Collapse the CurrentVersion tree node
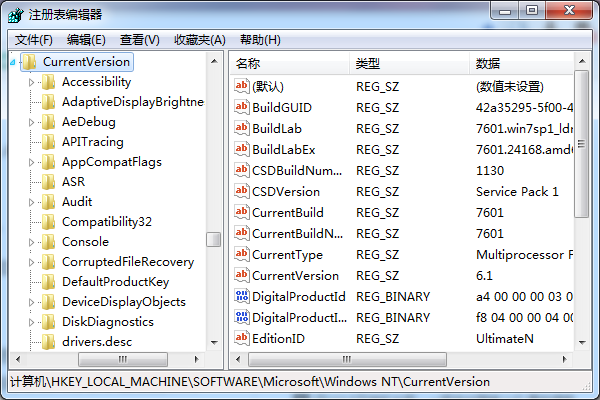 [13, 62]
